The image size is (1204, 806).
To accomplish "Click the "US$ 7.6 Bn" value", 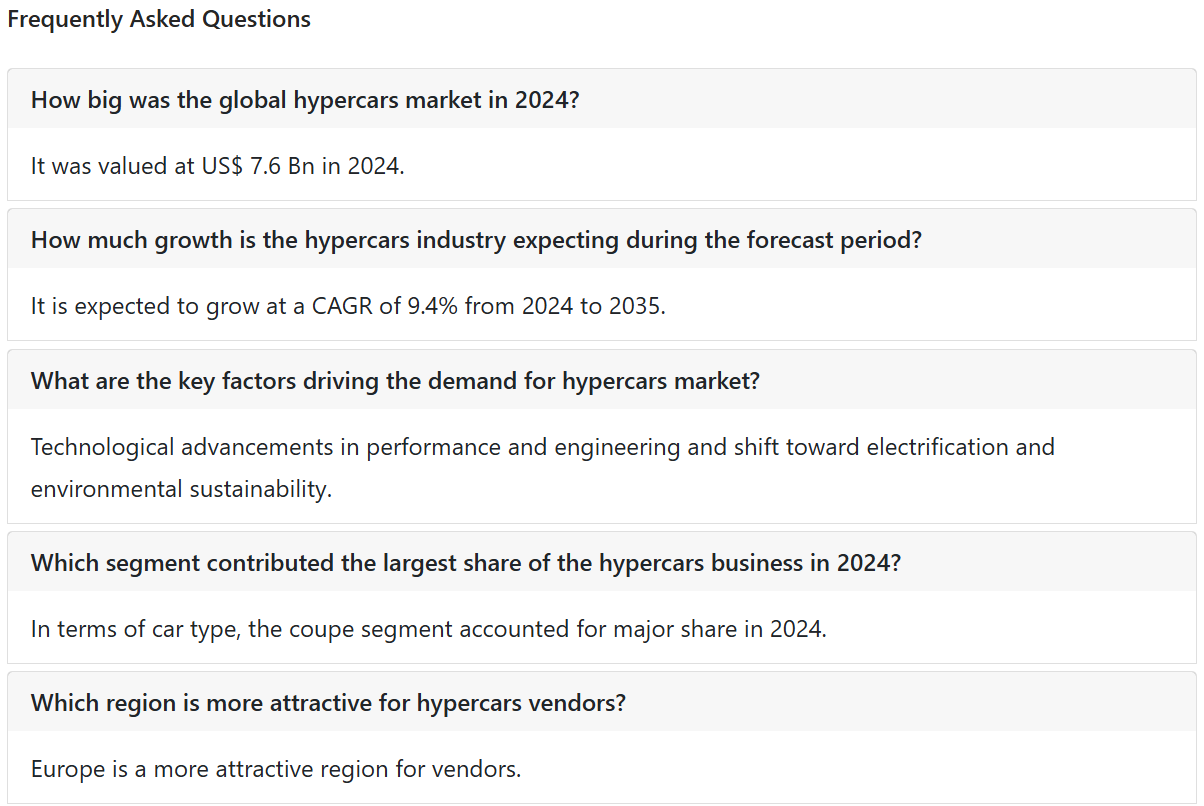I will 258,166.
